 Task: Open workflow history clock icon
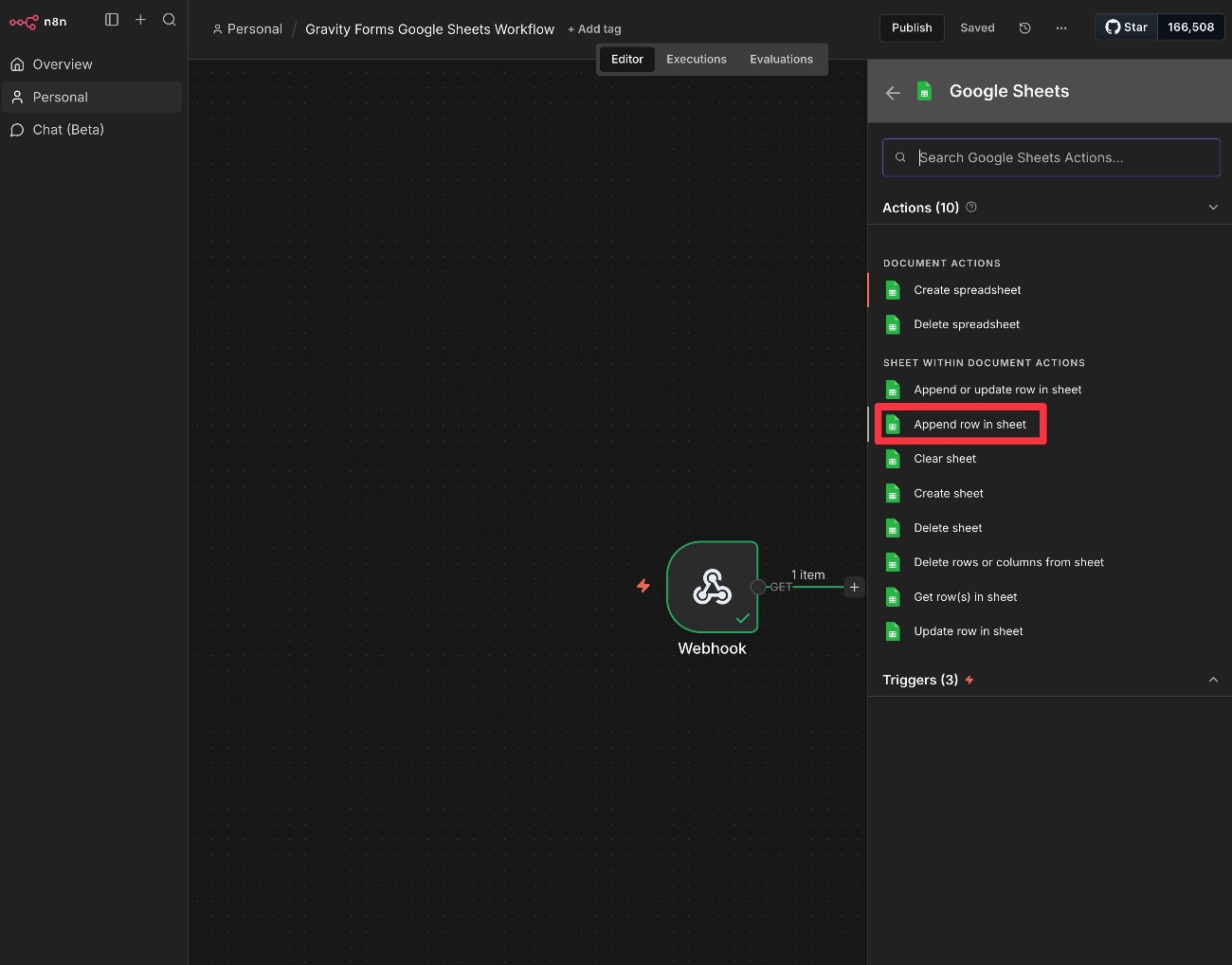tap(1024, 28)
